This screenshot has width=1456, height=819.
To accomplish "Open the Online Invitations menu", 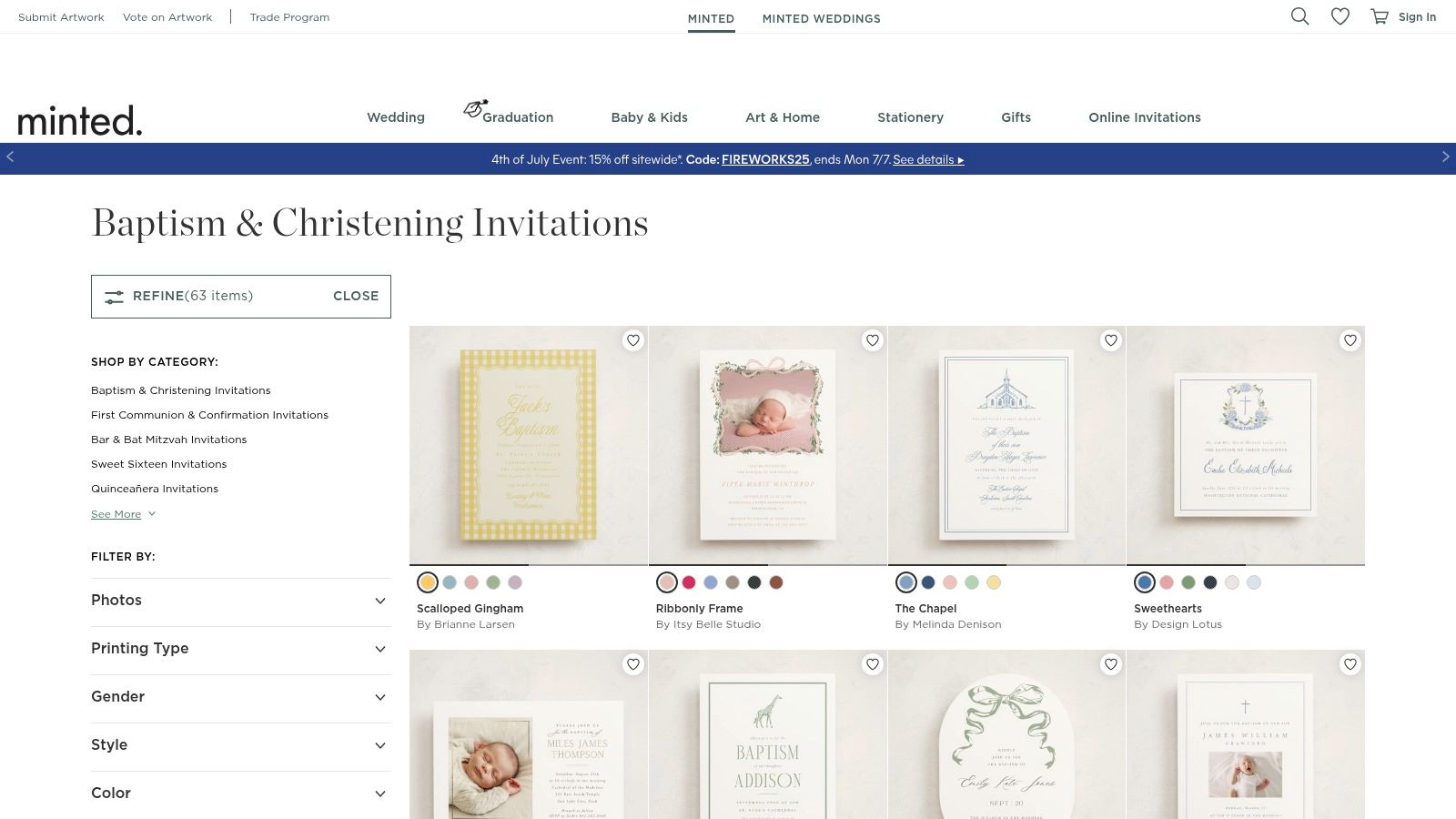I will point(1145,117).
